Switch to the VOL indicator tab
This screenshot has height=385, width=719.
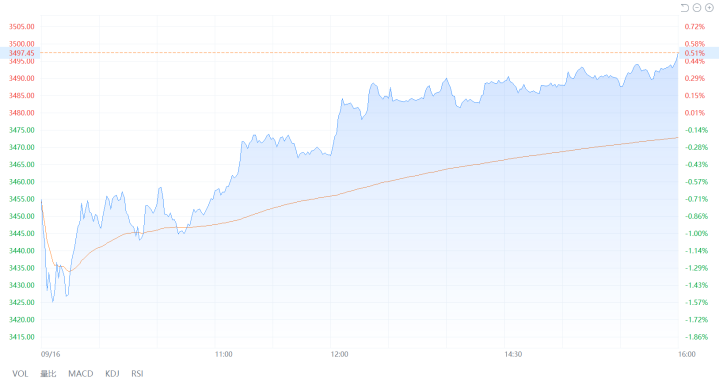(20, 374)
